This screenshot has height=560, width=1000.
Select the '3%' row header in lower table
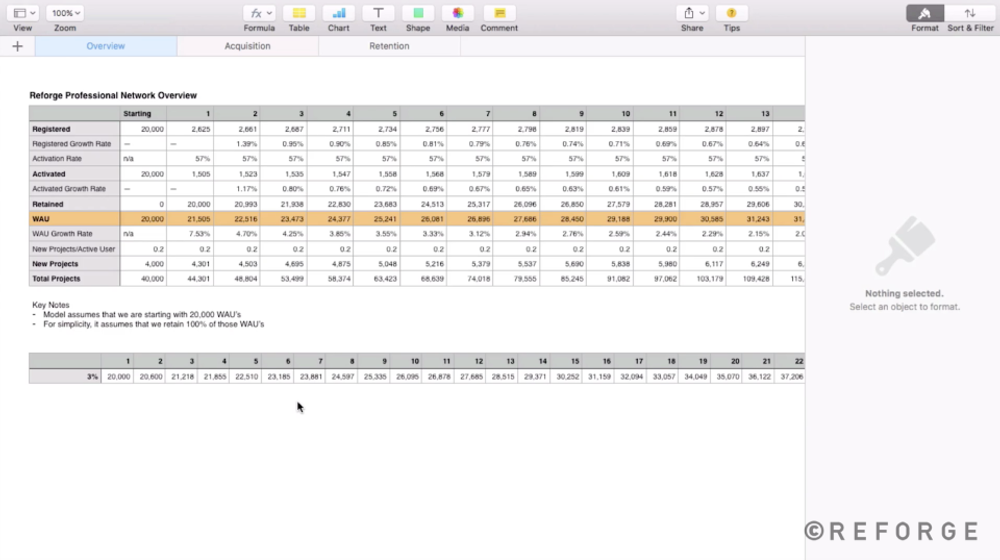pos(65,376)
